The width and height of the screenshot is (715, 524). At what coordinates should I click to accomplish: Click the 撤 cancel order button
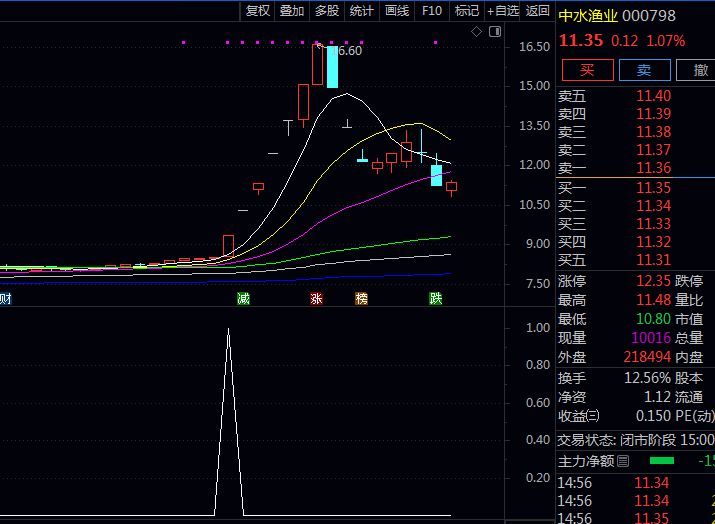[697, 70]
